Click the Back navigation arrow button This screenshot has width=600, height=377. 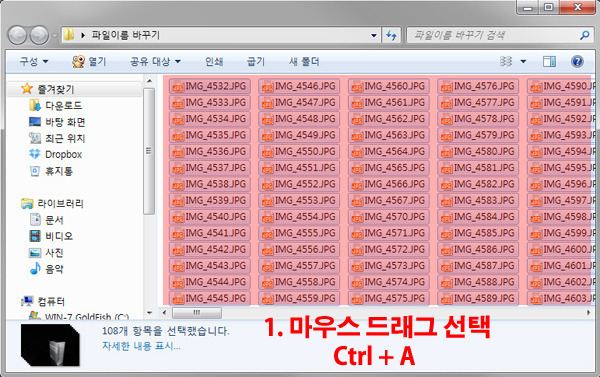click(x=17, y=36)
